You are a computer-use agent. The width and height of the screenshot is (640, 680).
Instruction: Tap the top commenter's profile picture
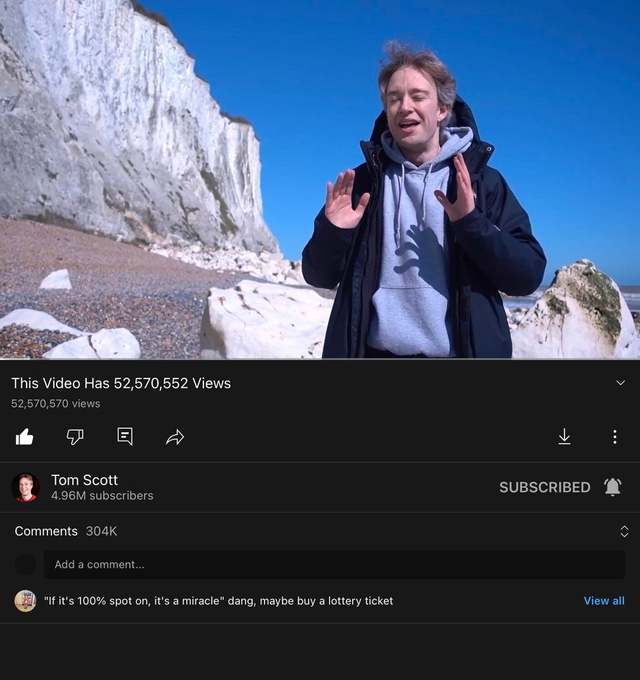click(x=25, y=601)
